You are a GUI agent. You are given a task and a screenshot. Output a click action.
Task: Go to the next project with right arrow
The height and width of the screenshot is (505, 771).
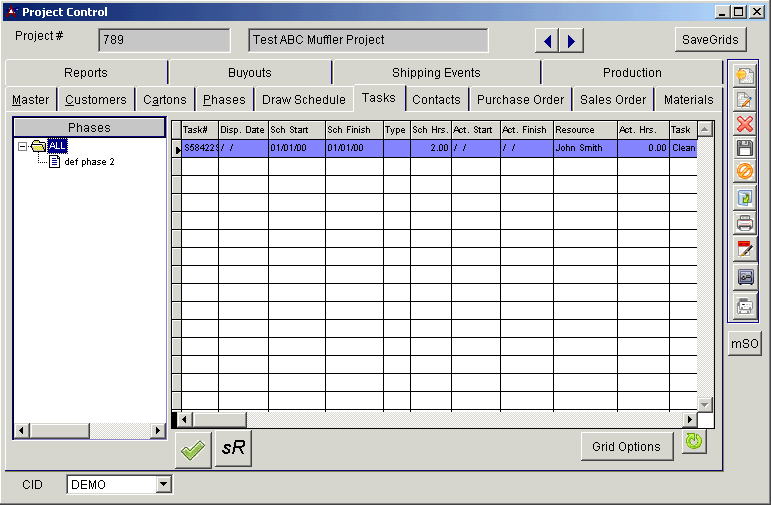571,41
